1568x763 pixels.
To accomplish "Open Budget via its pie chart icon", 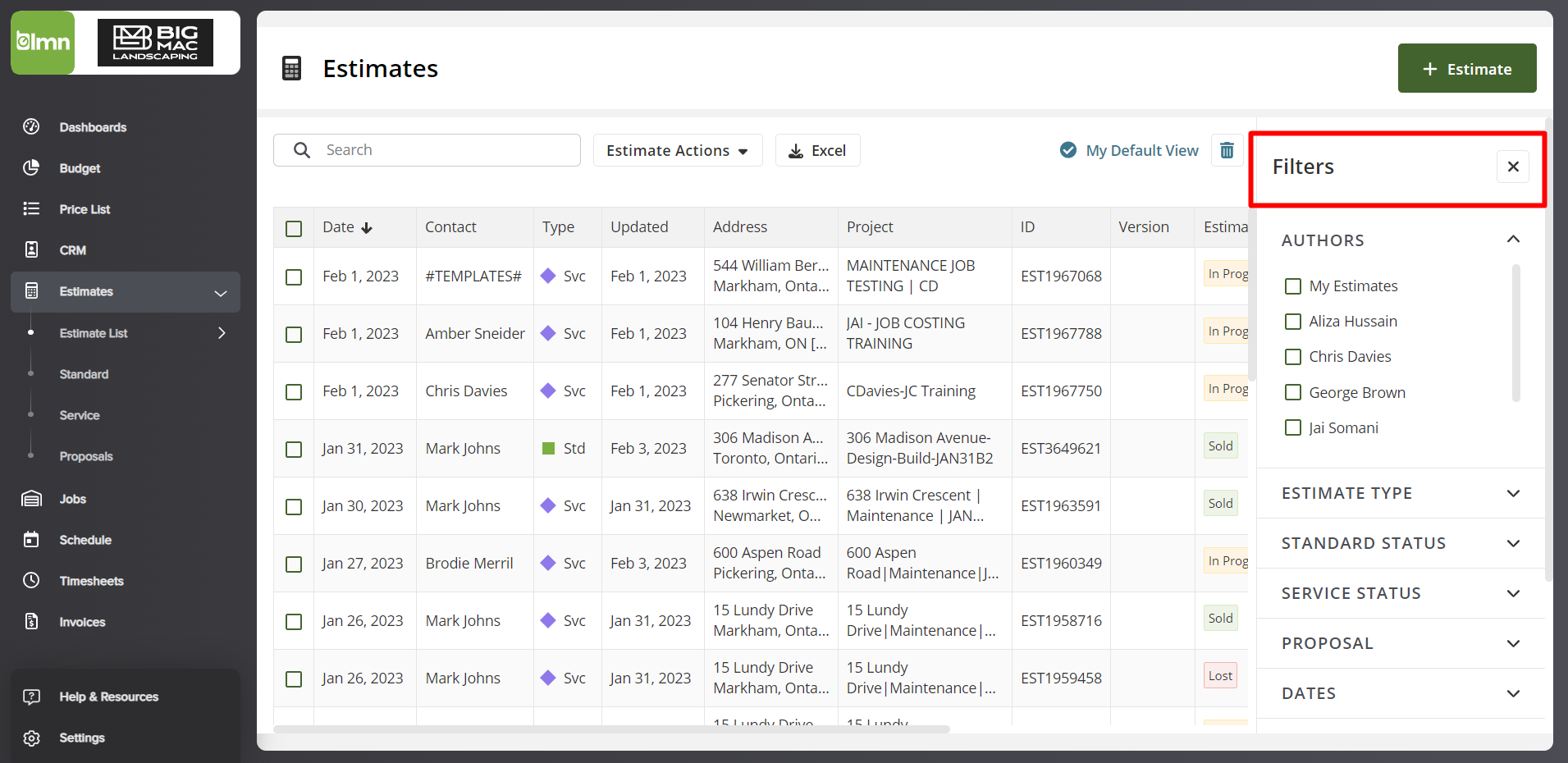I will [x=31, y=167].
